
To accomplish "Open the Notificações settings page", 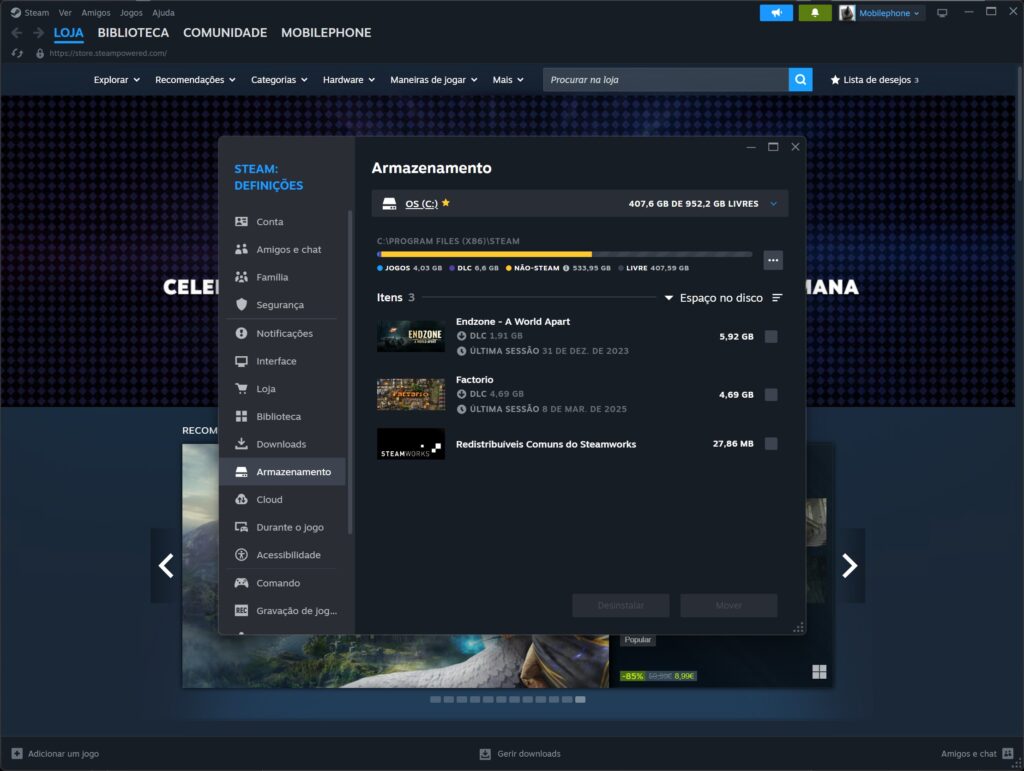I will coord(284,332).
